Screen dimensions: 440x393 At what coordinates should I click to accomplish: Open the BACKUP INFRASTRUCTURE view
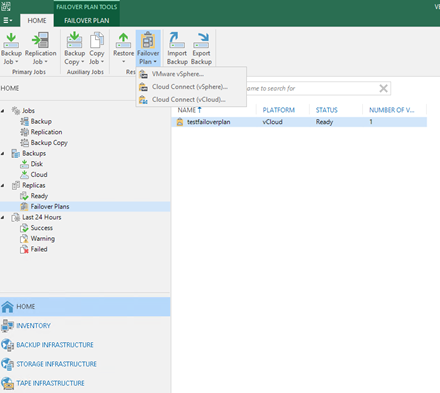(85, 345)
